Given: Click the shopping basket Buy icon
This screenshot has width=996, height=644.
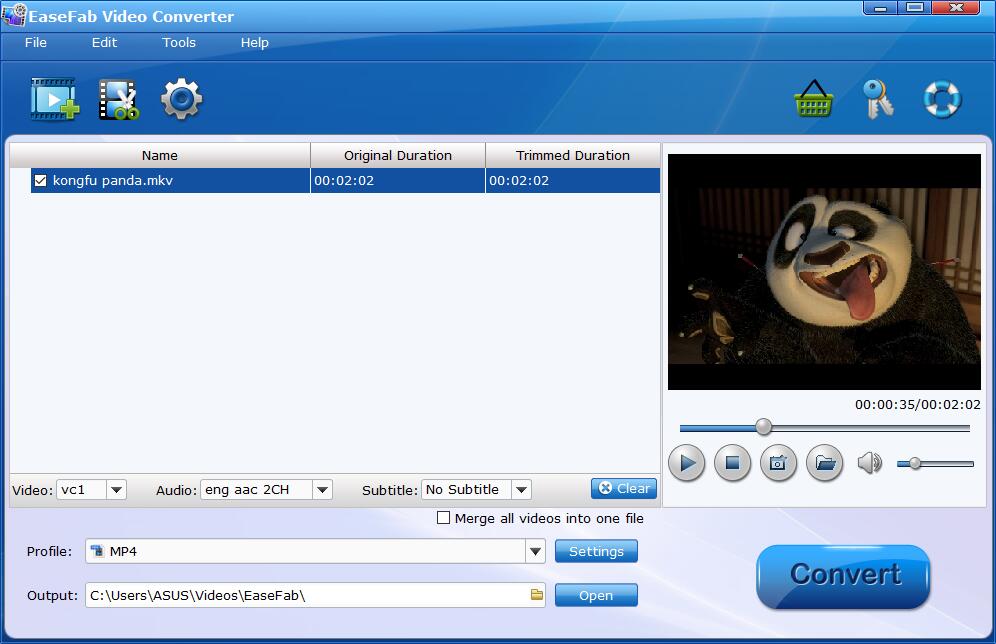Looking at the screenshot, I should coord(814,98).
